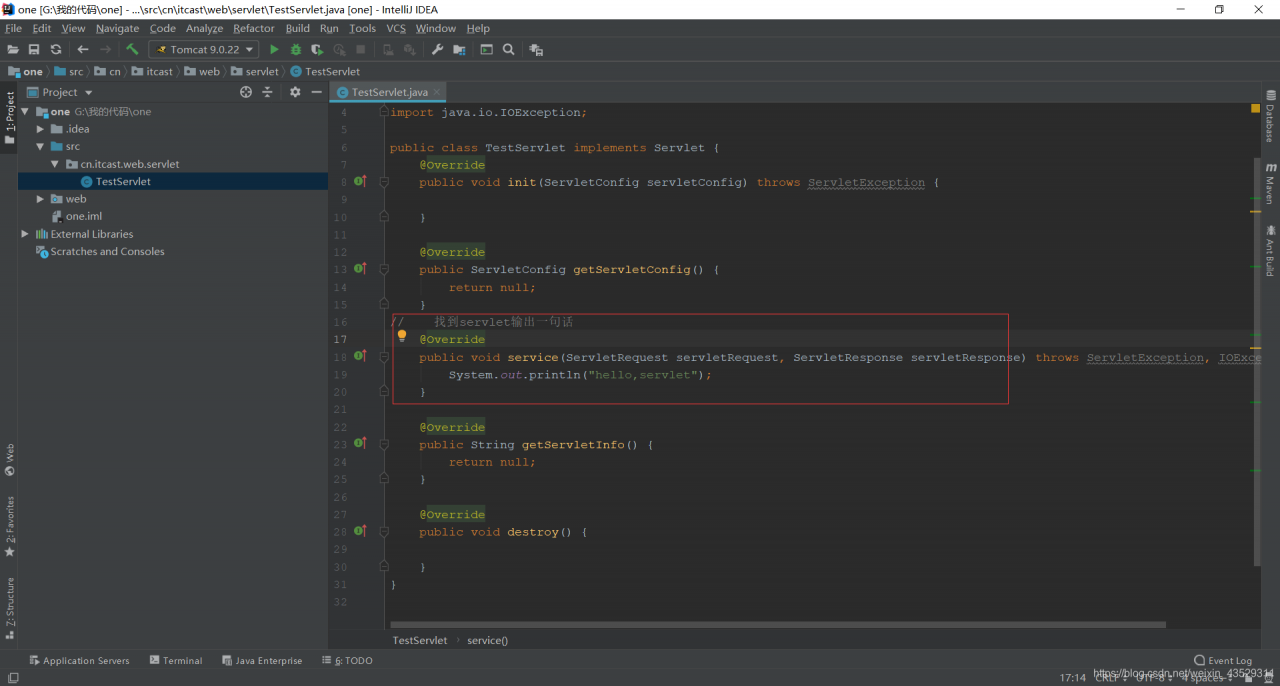Open the File menu
Screen dimensions: 1280x686
tap(13, 28)
